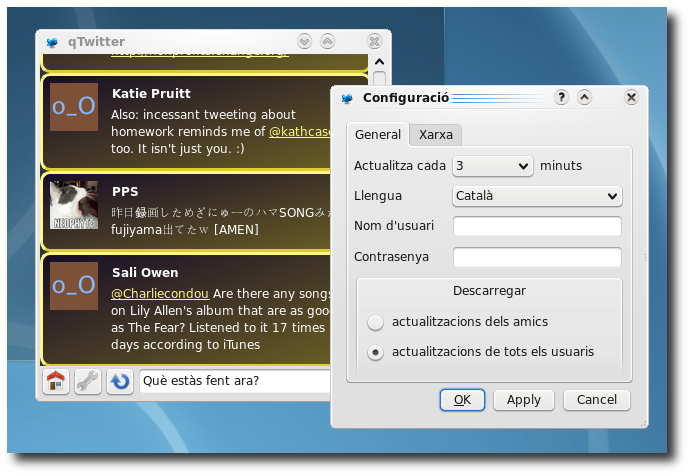Click the blue refresh arrow icon

(120, 381)
